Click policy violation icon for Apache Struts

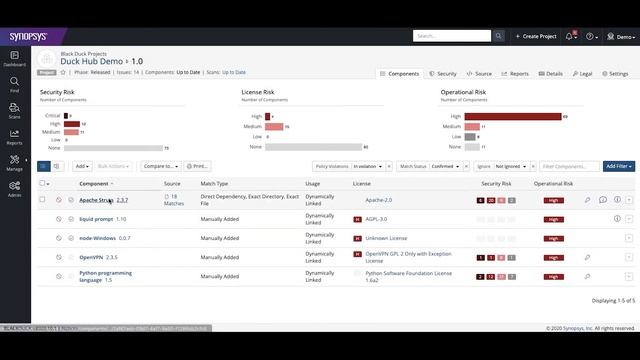[59, 200]
